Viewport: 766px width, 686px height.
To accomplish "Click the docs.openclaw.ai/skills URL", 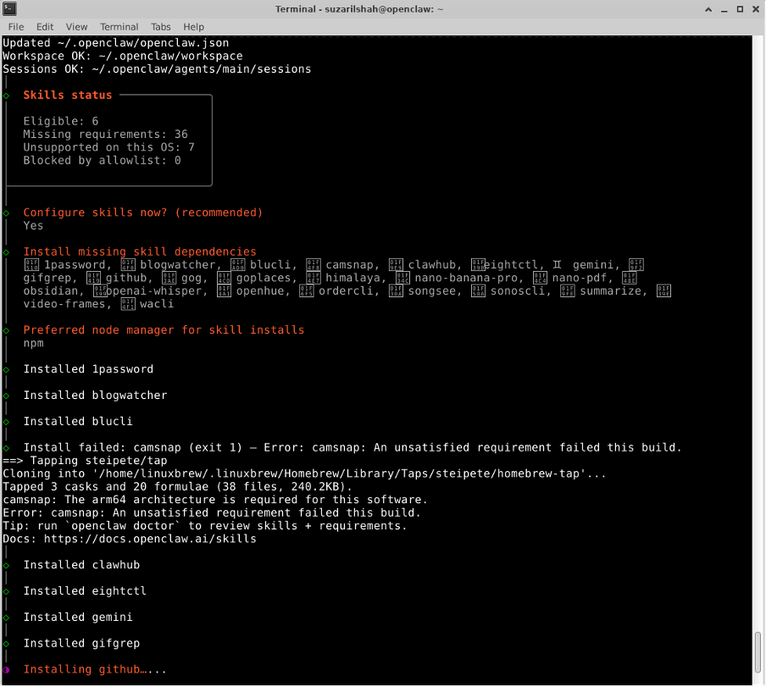I will (x=150, y=539).
